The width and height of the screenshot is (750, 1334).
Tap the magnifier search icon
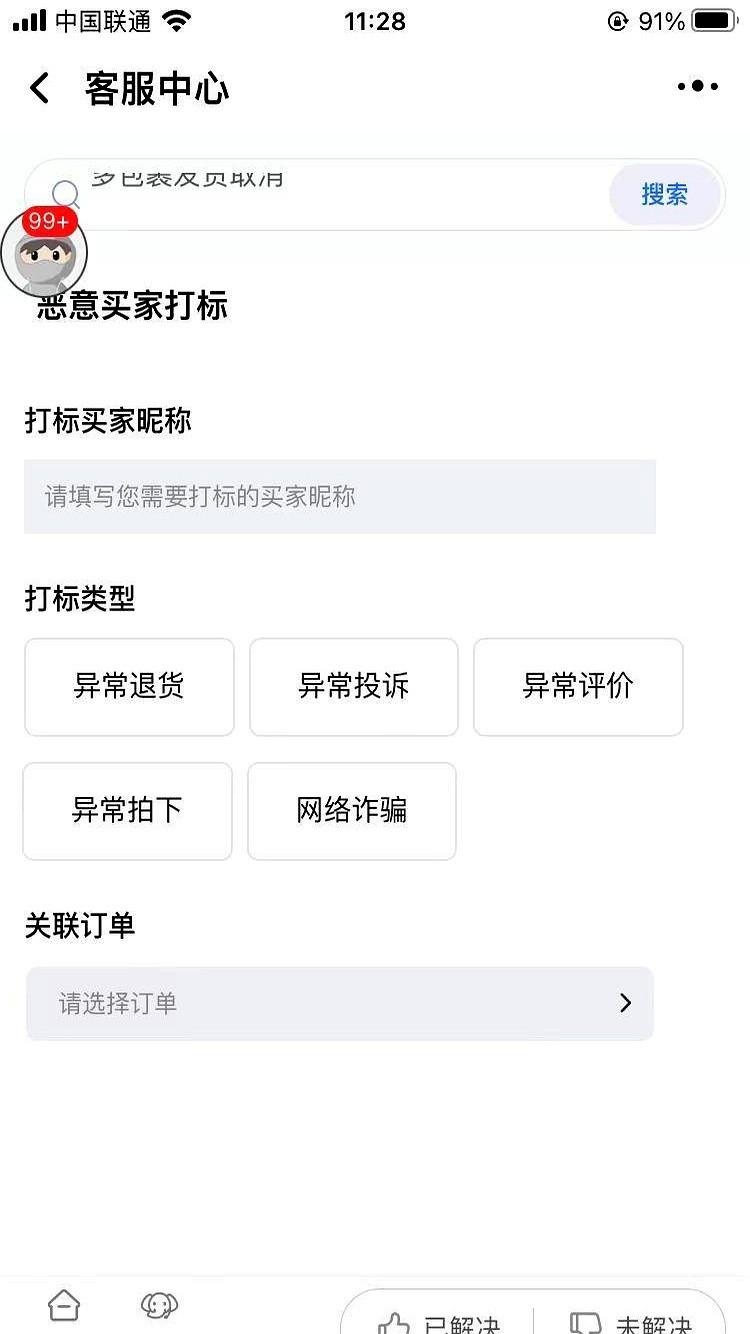click(65, 193)
